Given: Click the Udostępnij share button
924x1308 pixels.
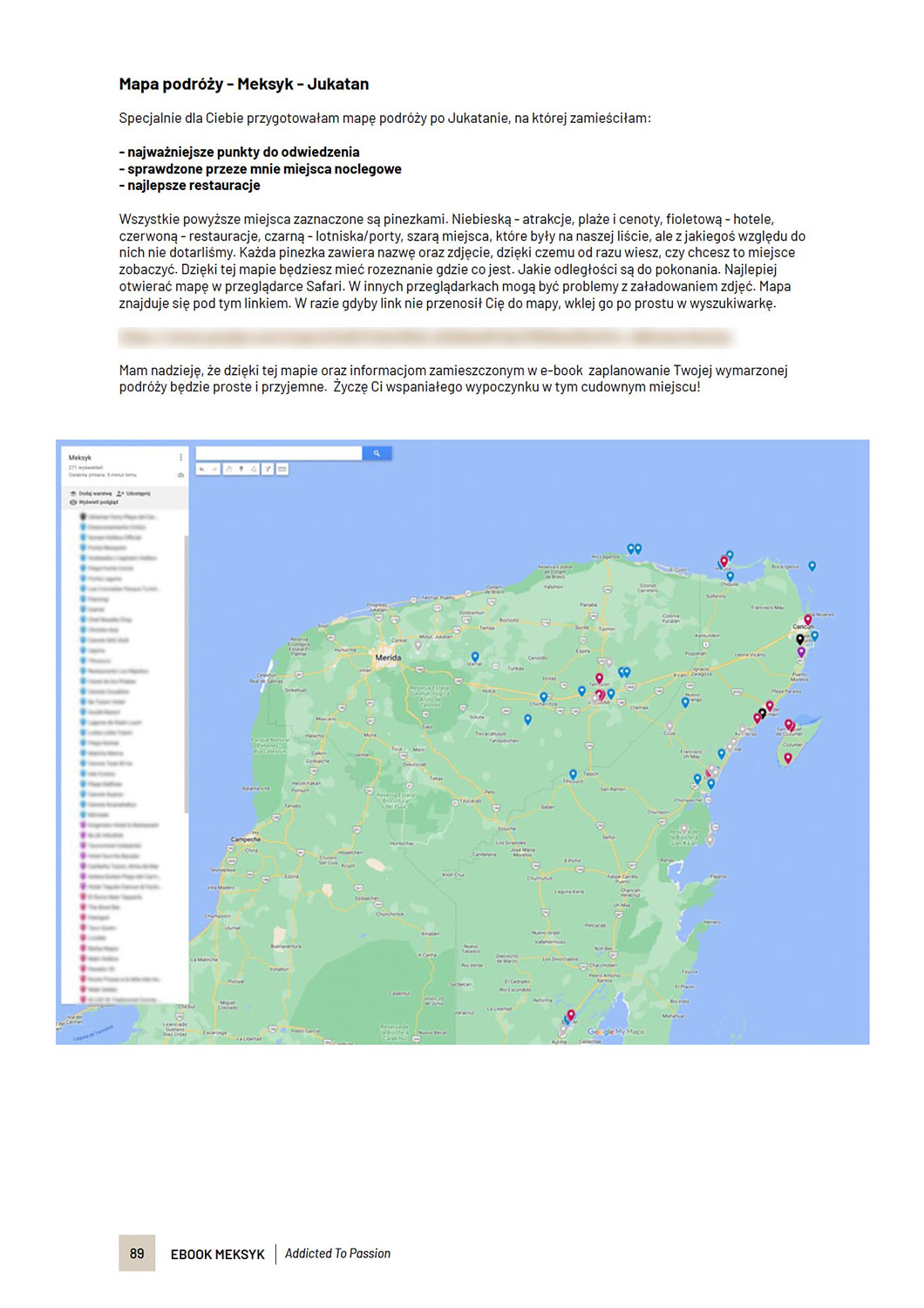Looking at the screenshot, I should 133,494.
